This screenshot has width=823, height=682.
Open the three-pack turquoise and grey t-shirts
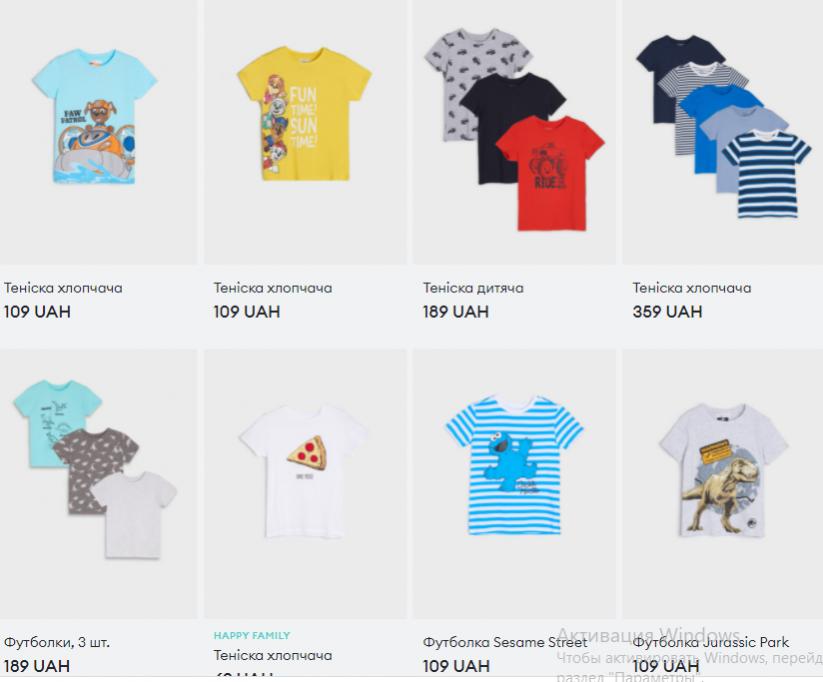[94, 469]
